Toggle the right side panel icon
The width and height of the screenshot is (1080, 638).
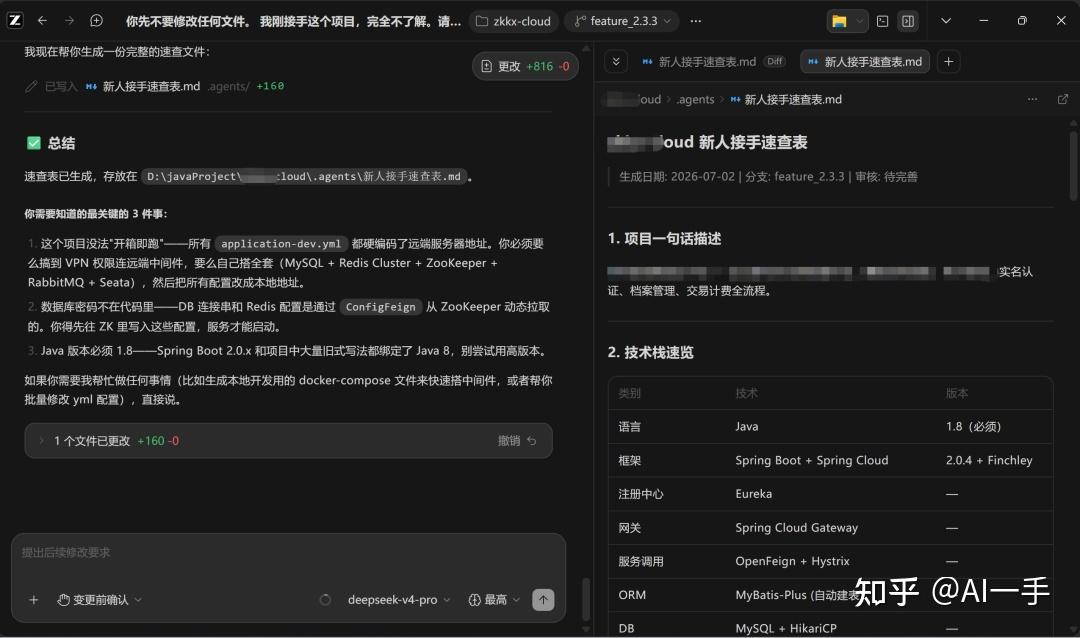(x=908, y=21)
